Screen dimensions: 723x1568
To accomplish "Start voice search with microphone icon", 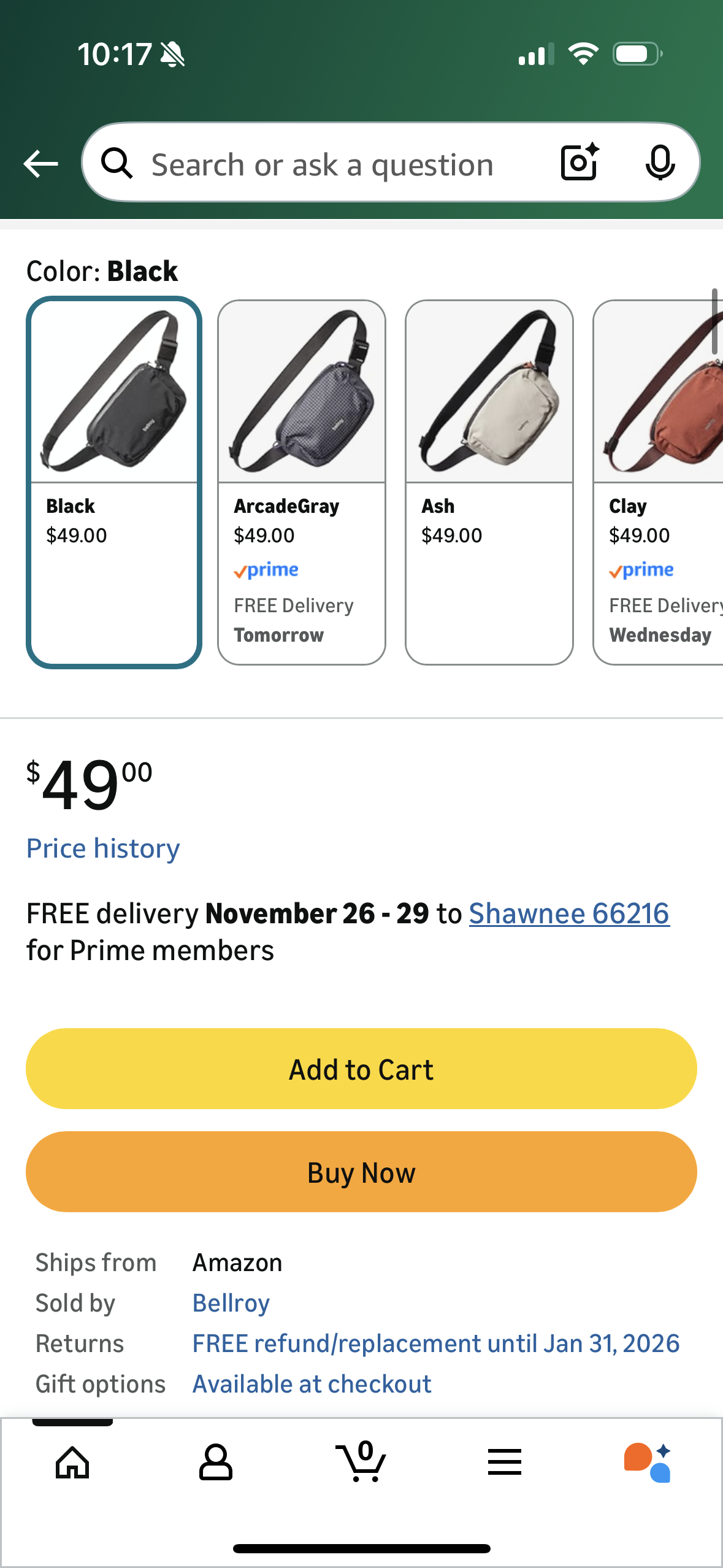I will (x=660, y=163).
